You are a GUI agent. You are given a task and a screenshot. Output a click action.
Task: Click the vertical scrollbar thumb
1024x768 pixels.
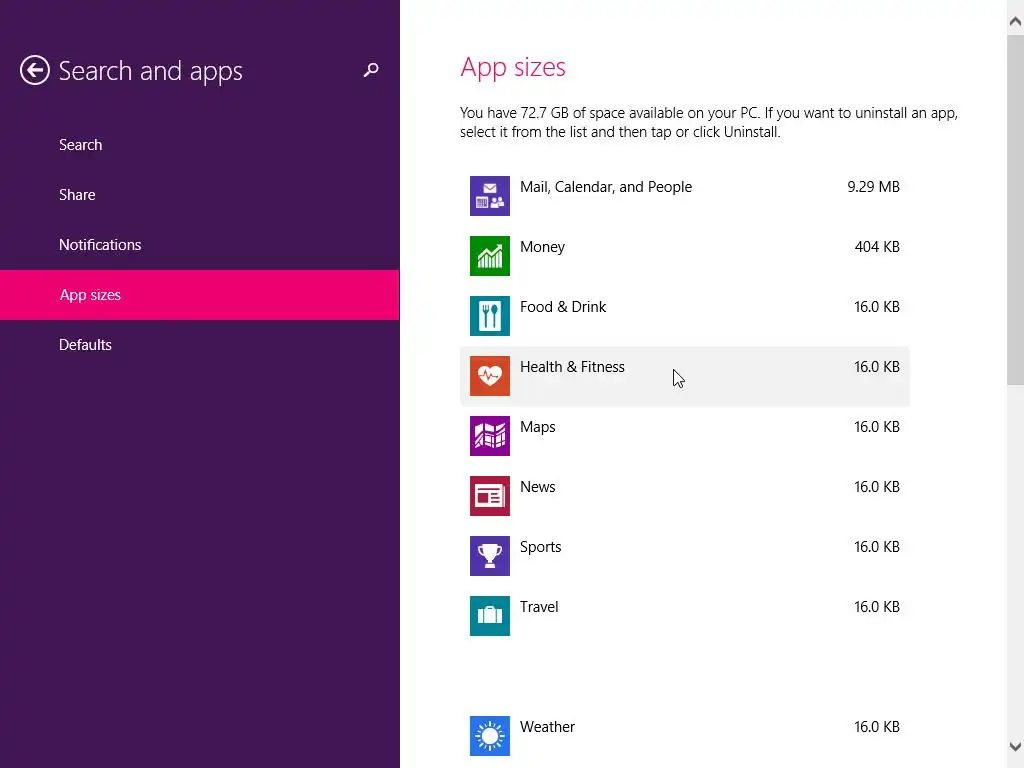(1015, 210)
